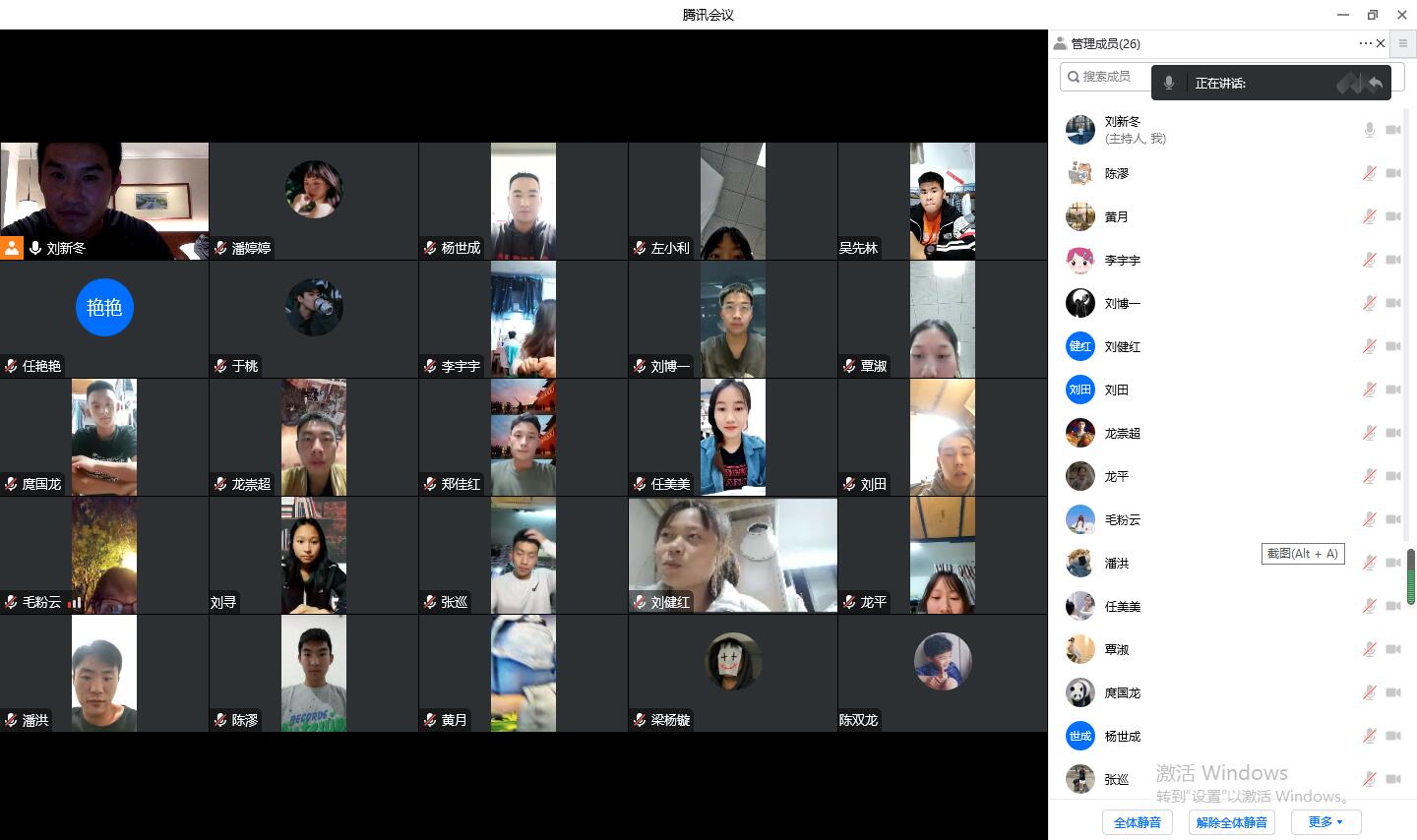Close the 管理成员 member panel

[1381, 43]
